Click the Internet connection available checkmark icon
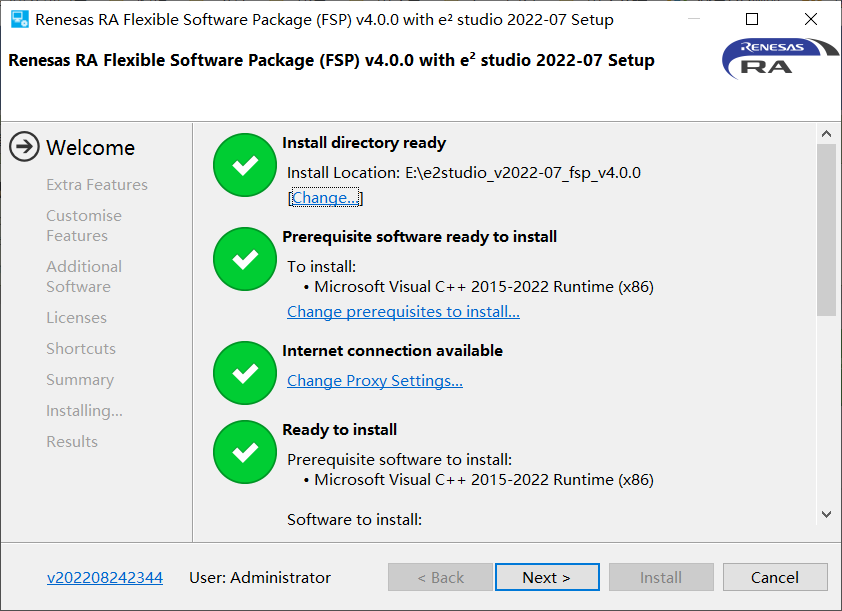Screen dimensions: 842x611 [245, 373]
